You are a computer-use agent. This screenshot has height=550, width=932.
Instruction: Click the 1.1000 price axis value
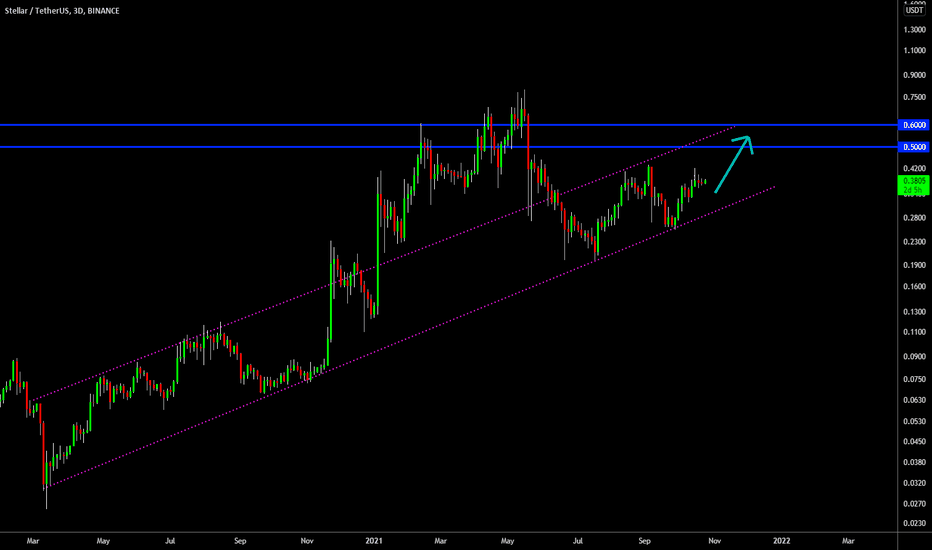click(914, 51)
